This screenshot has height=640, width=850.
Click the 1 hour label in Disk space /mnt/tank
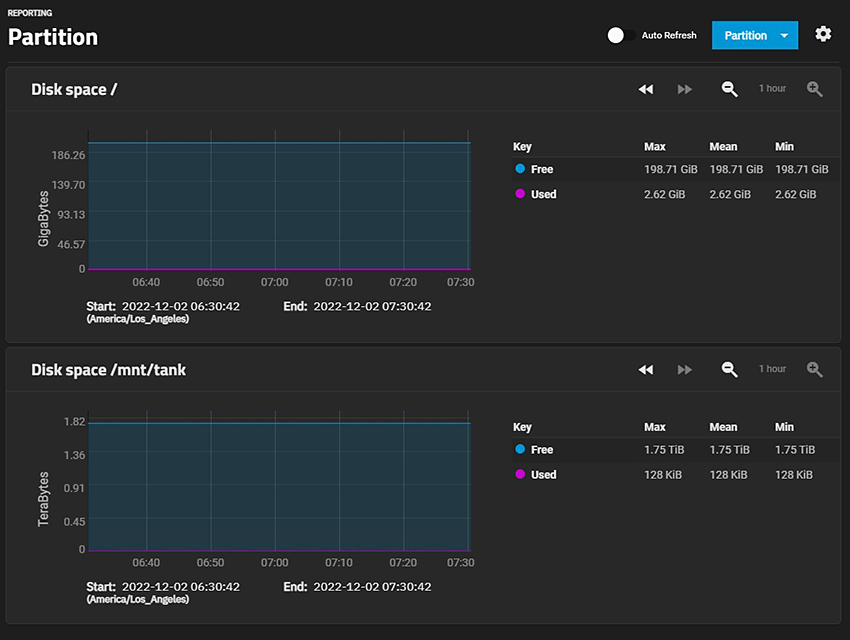click(772, 369)
